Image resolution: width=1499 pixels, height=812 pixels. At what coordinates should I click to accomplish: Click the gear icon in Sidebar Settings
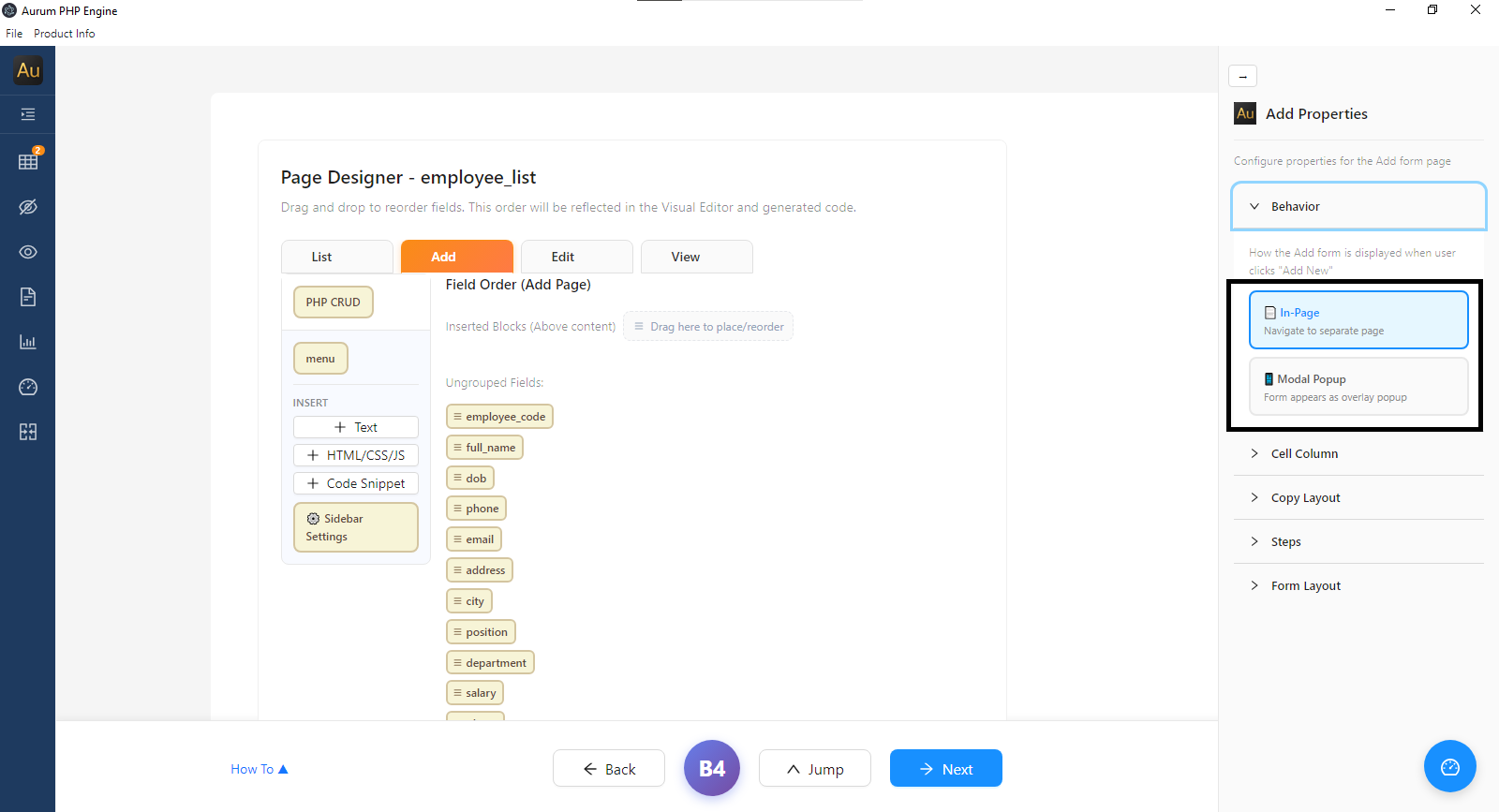(x=313, y=519)
